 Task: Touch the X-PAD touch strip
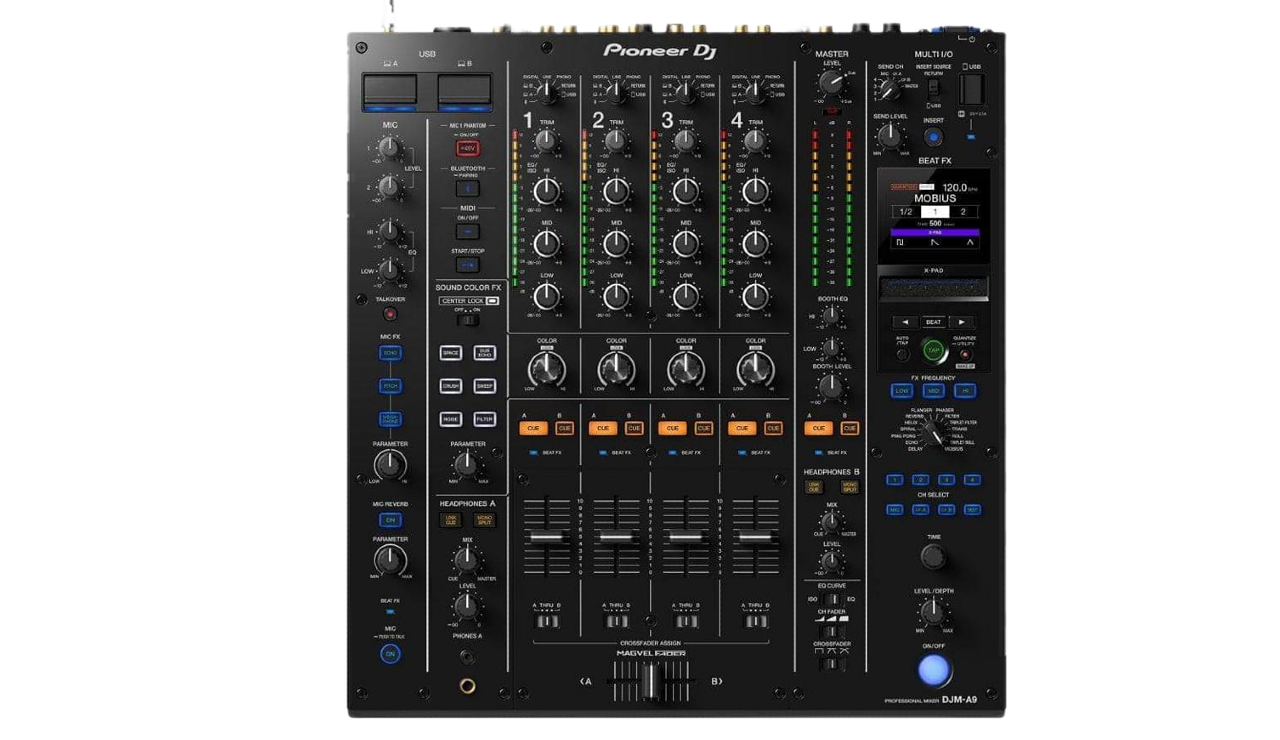933,291
